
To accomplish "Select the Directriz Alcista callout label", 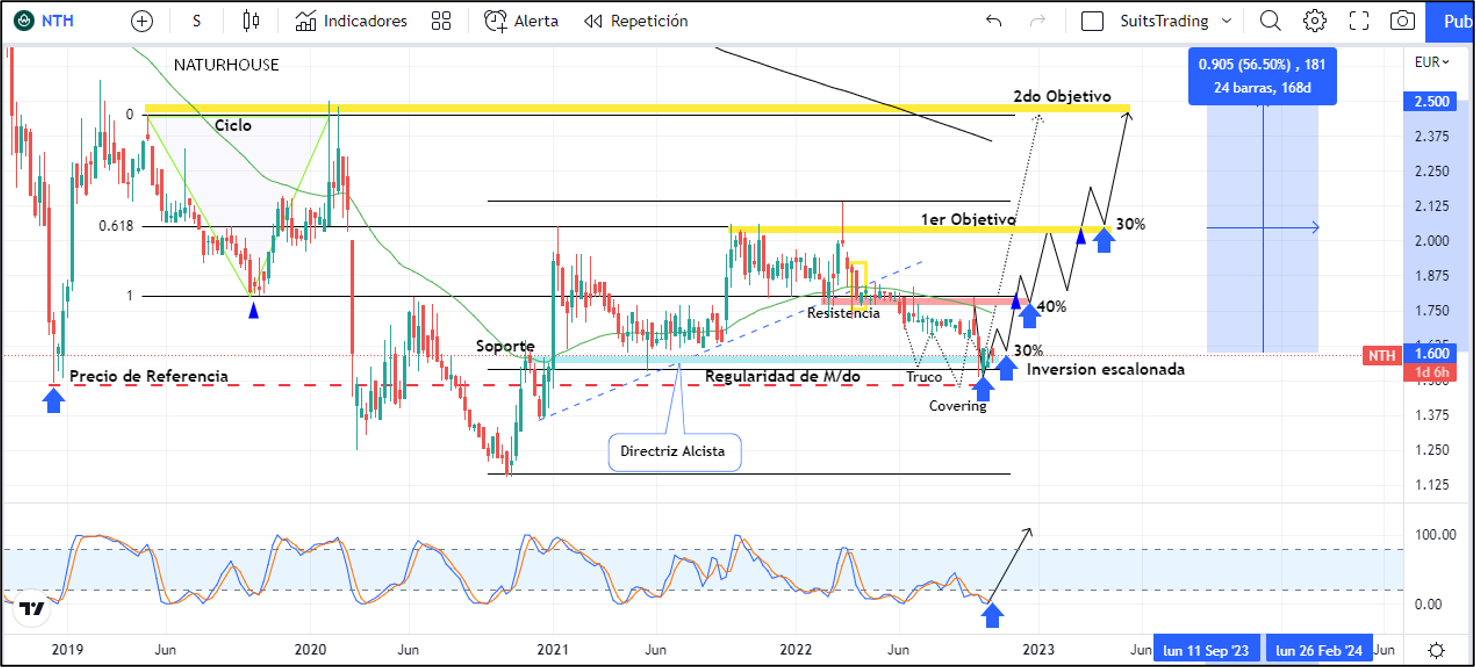I will tap(674, 452).
